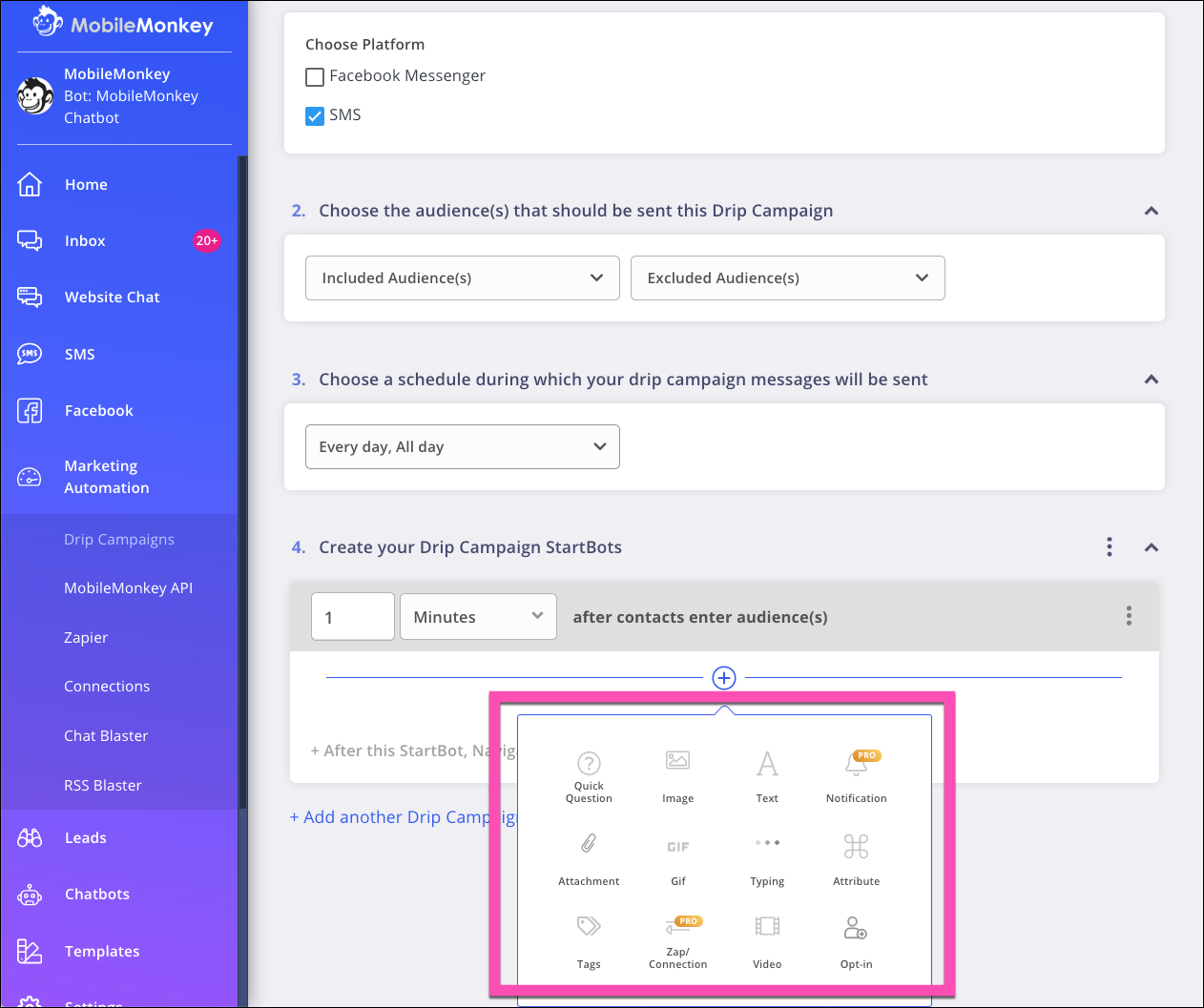Open Included Audience(s) dropdown
Image resolution: width=1204 pixels, height=1008 pixels.
tap(463, 278)
